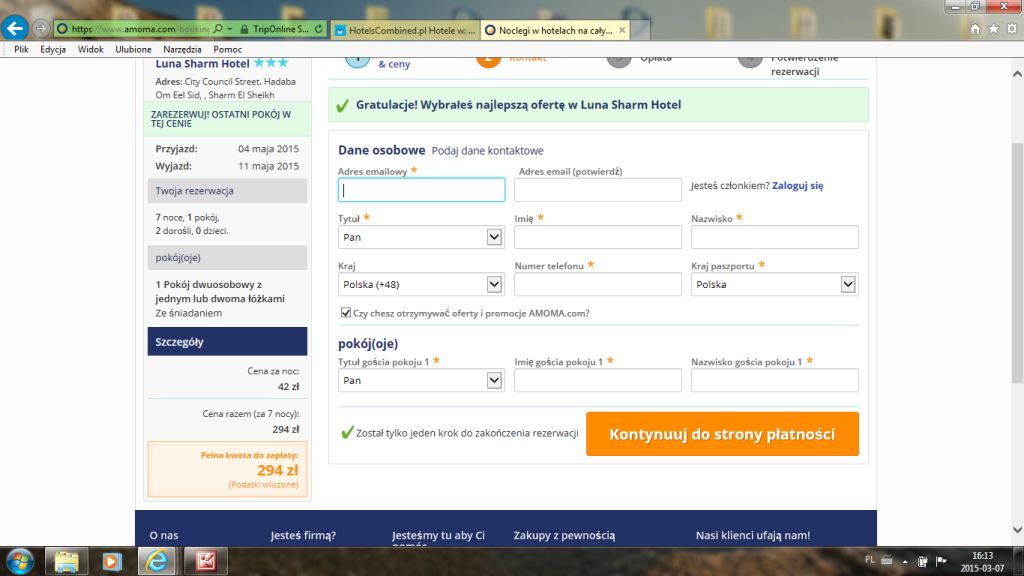Click the Imię gościa pokoju 1 field
1024x576 pixels.
(x=598, y=380)
